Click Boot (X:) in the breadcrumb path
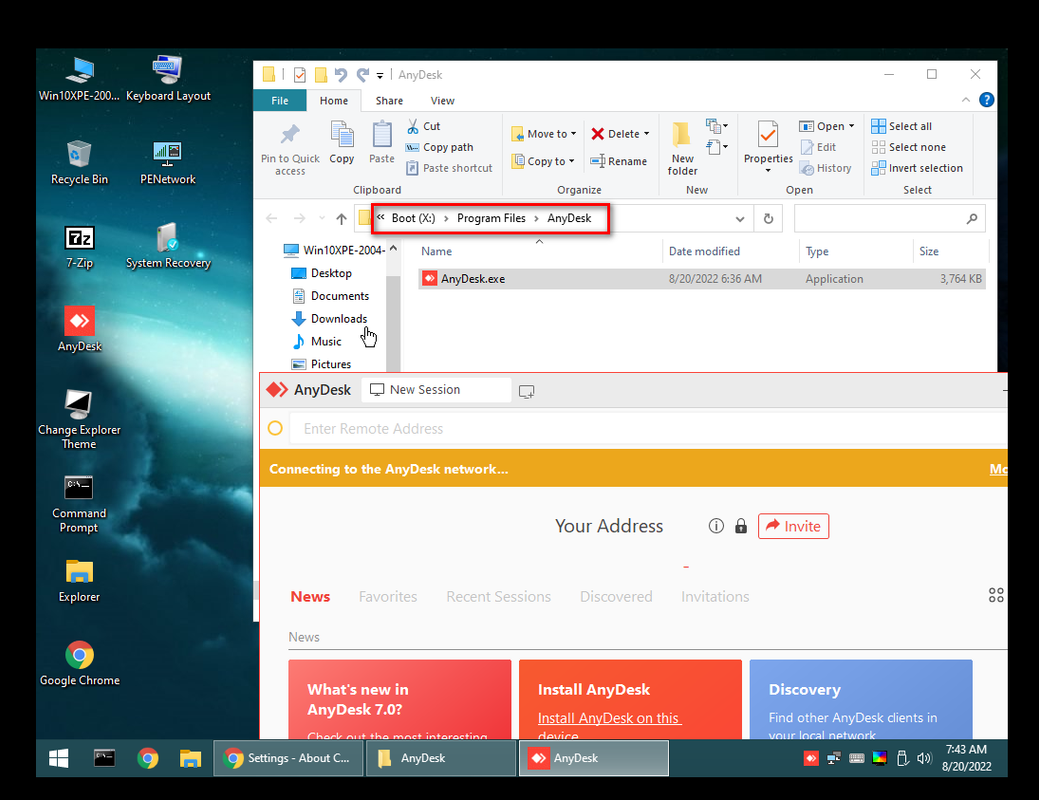1039x800 pixels. click(413, 218)
